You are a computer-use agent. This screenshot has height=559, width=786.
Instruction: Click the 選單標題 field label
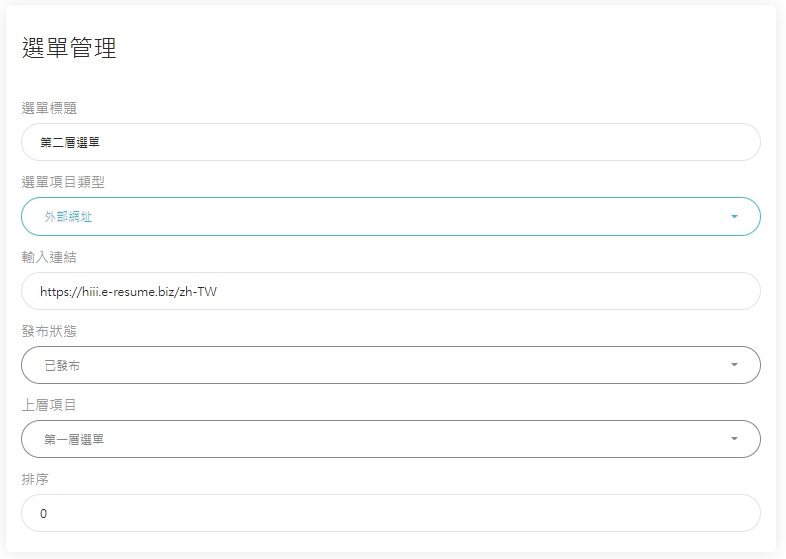point(51,108)
